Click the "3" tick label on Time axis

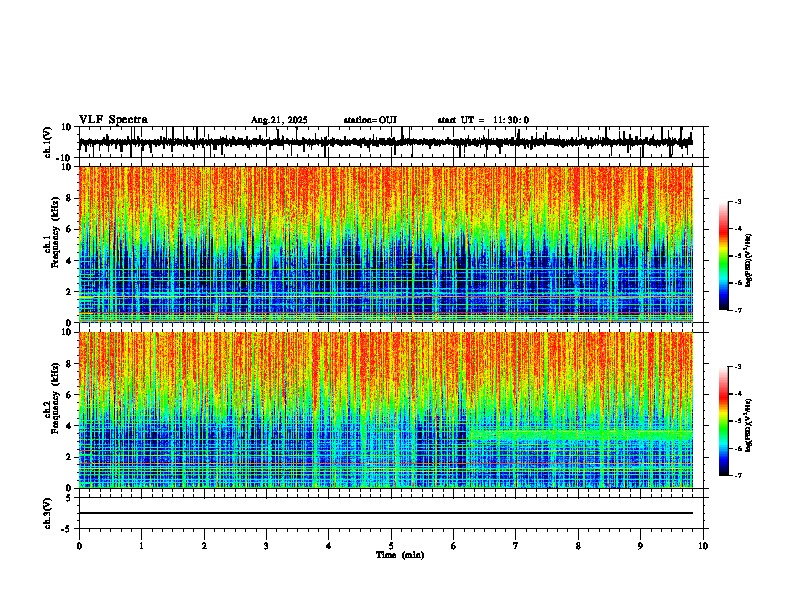pyautogui.click(x=266, y=546)
